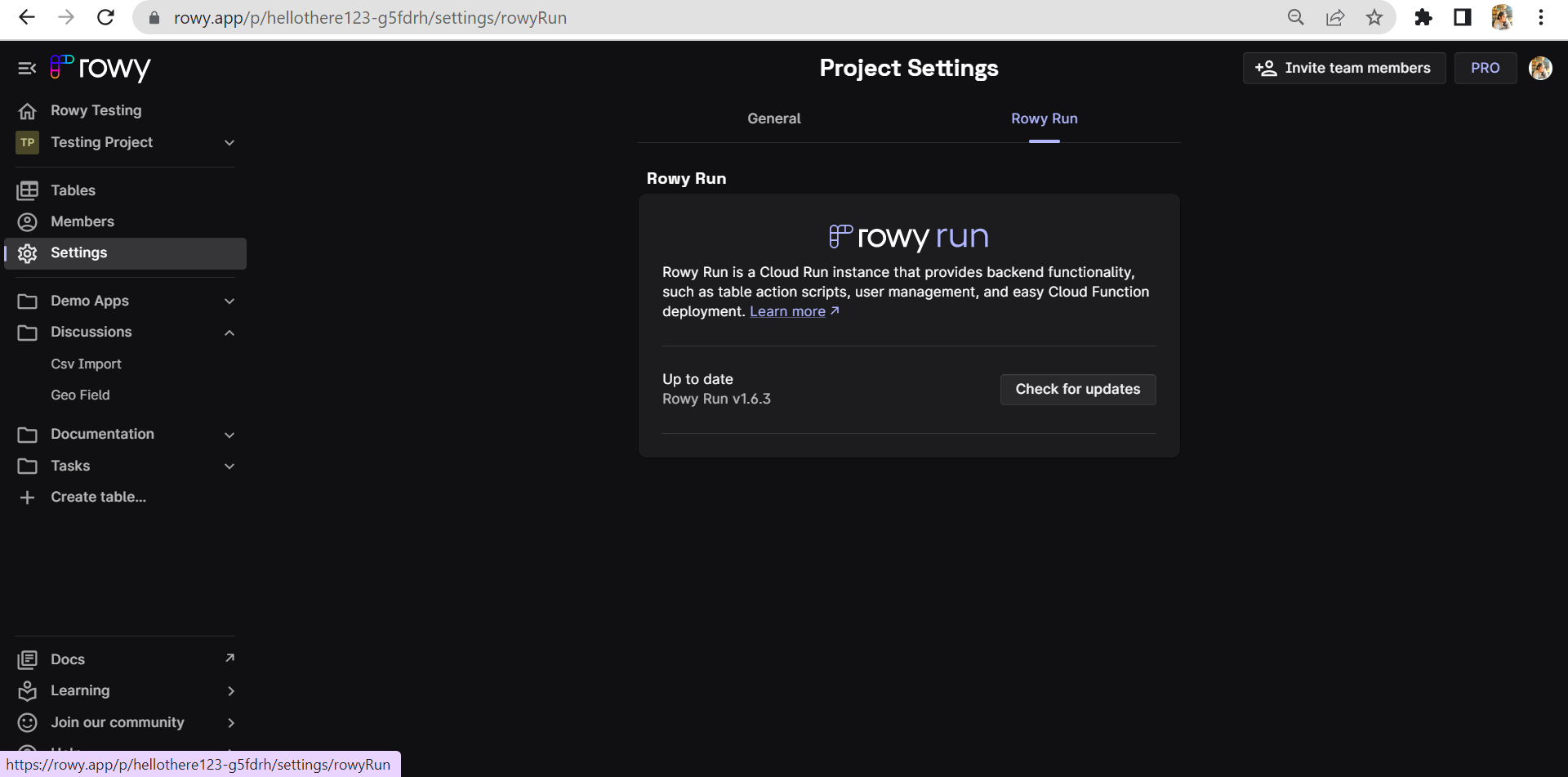This screenshot has width=1568, height=777.
Task: Open your profile avatar menu
Action: [x=1541, y=68]
